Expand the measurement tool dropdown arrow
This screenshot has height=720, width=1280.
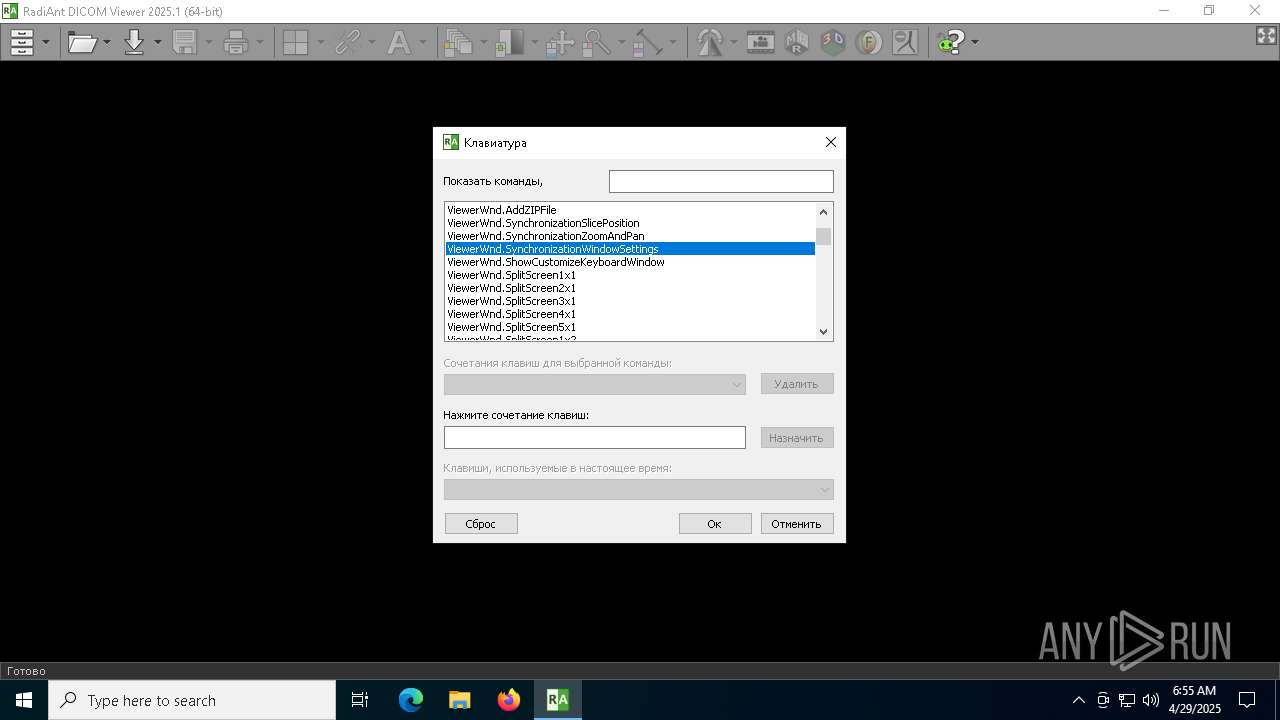click(672, 42)
